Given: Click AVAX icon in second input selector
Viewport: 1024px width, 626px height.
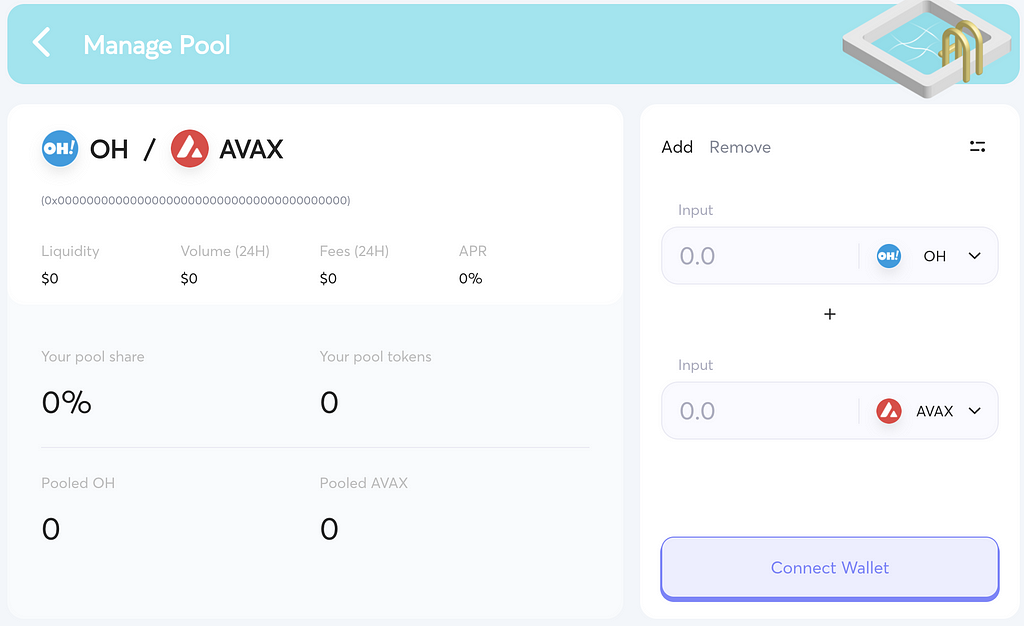Looking at the screenshot, I should [889, 411].
